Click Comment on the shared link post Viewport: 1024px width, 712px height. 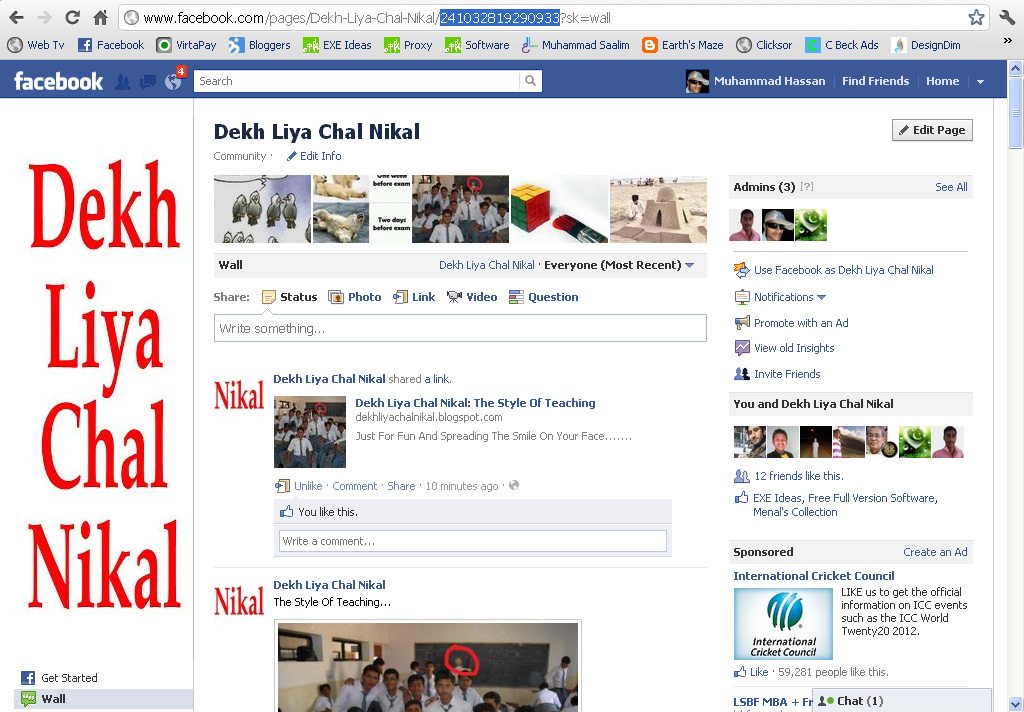point(355,486)
